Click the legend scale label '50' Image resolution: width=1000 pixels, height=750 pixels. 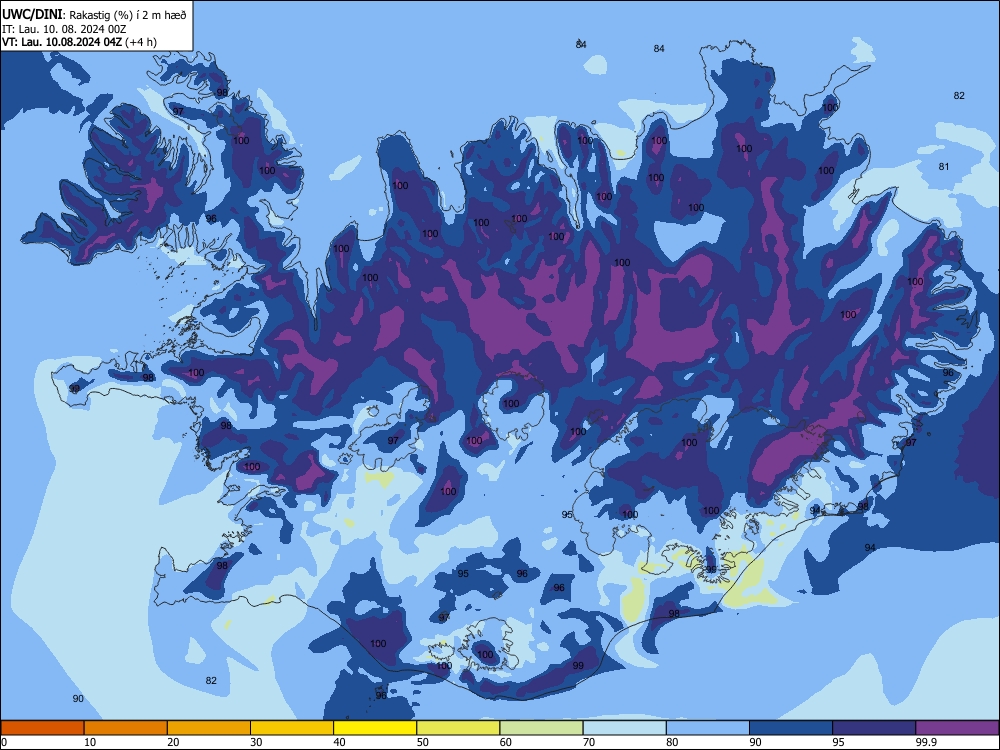click(x=423, y=742)
